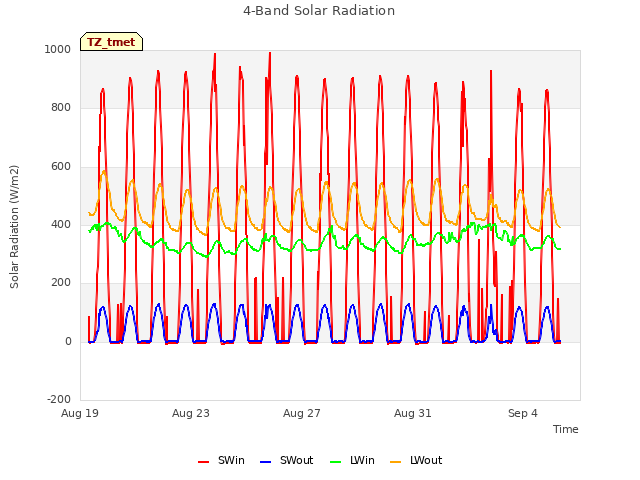The width and height of the screenshot is (640, 480).
Task: Click the blue SWout legend color marker
Action: click(265, 462)
